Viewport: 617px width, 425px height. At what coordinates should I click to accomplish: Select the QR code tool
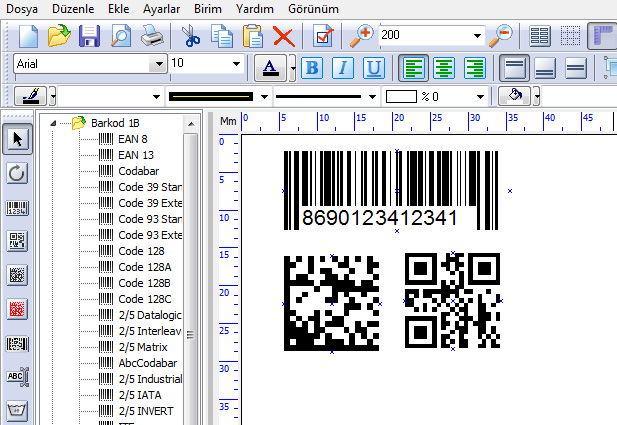pyautogui.click(x=17, y=241)
